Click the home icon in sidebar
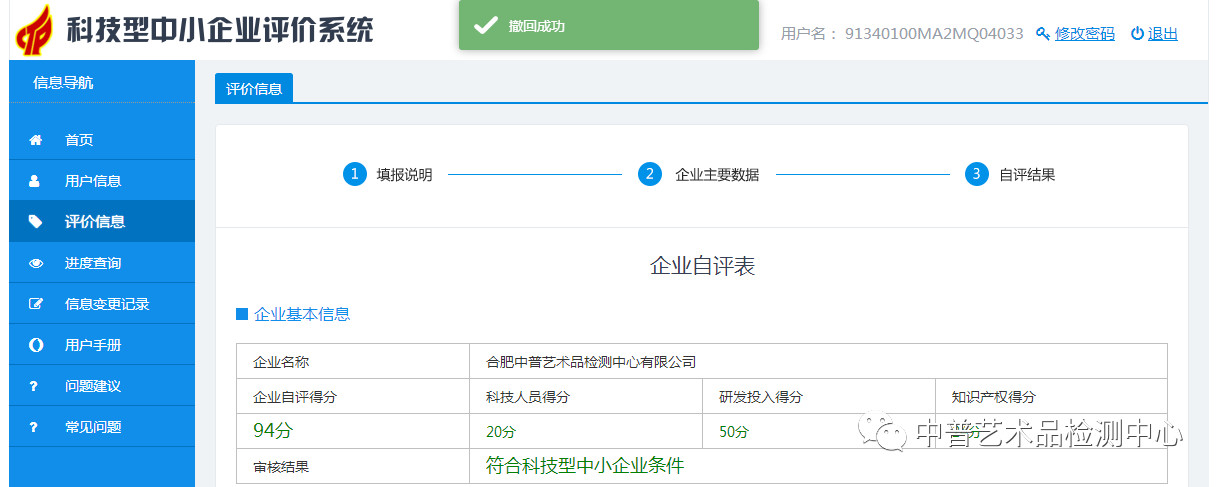The height and width of the screenshot is (487, 1223). [x=36, y=140]
